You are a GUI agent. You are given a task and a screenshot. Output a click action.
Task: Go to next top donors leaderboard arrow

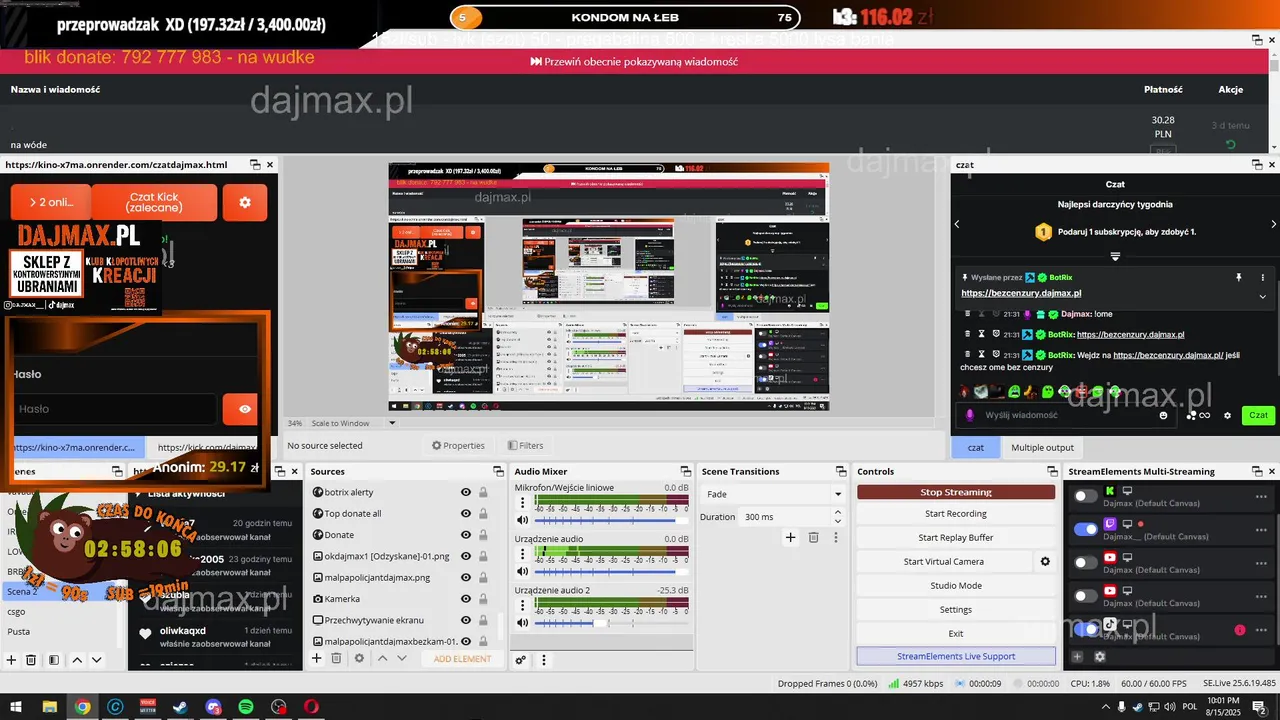pyautogui.click(x=1273, y=224)
